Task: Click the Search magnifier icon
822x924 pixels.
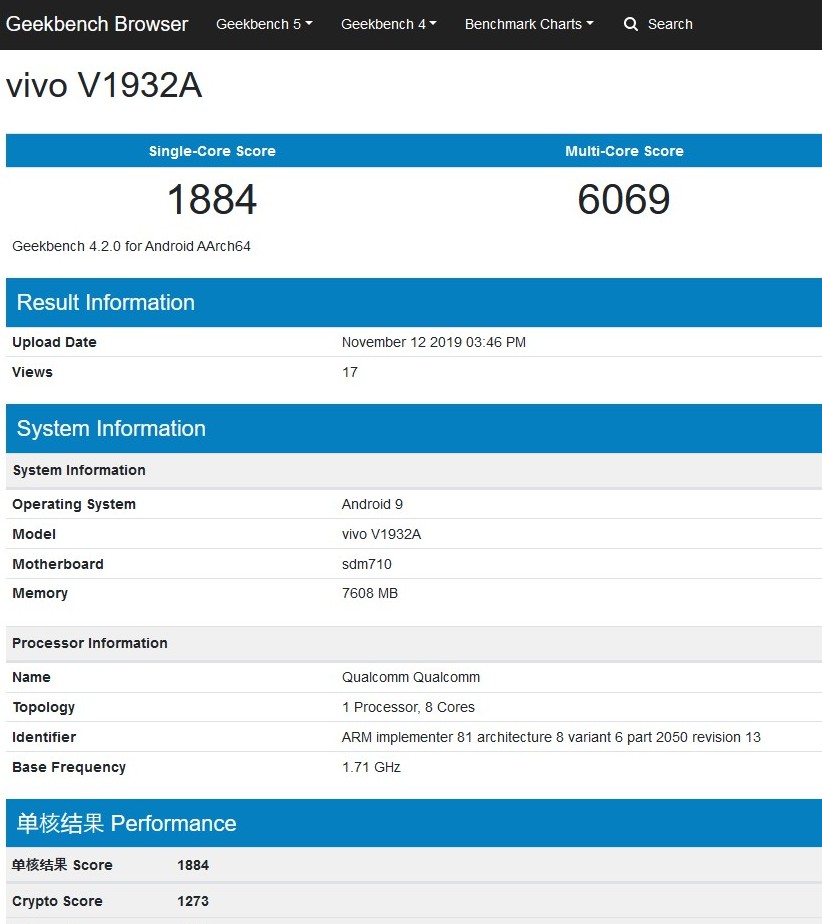Action: point(630,24)
